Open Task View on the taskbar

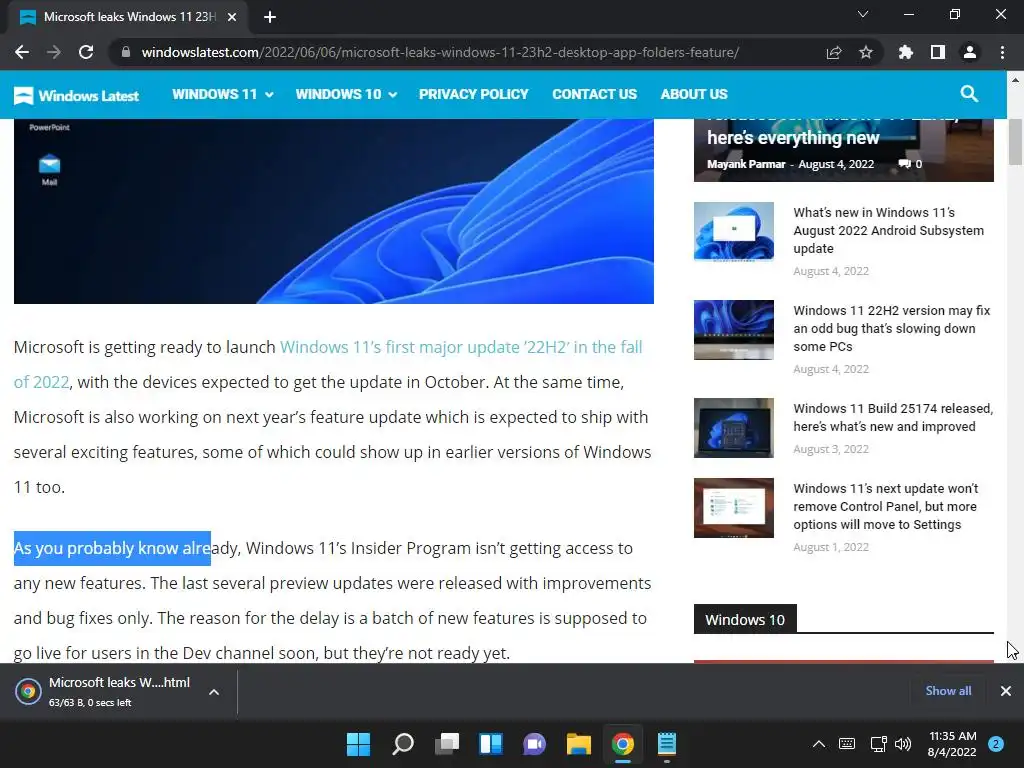tap(447, 744)
